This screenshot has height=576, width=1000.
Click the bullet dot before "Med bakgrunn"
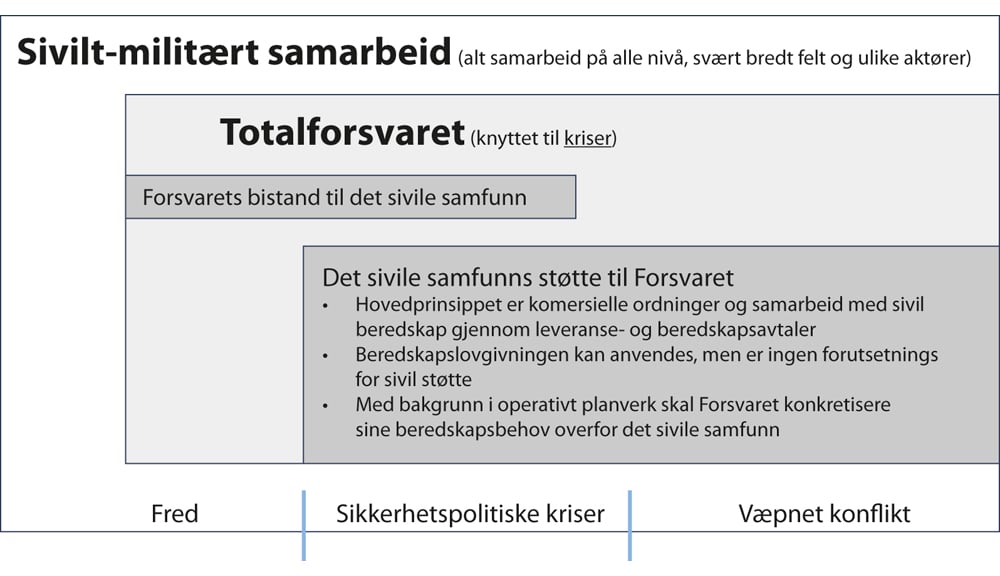click(326, 406)
